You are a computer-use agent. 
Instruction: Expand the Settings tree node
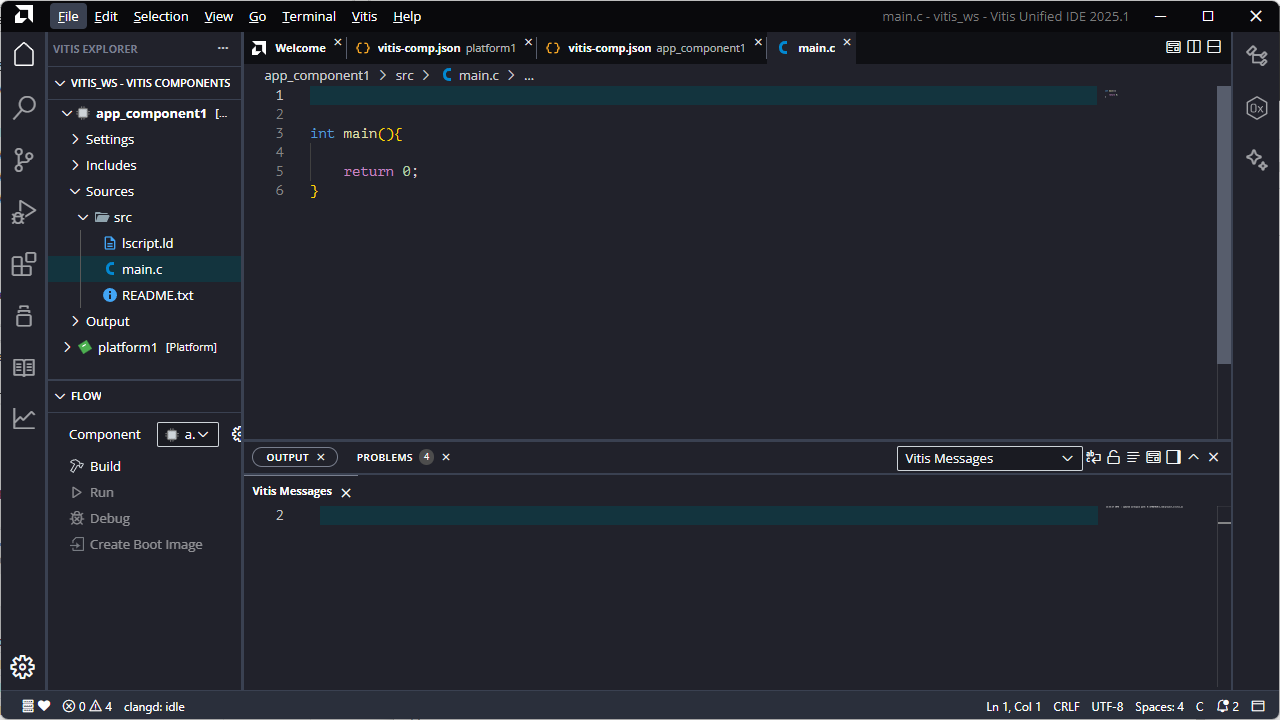point(109,139)
